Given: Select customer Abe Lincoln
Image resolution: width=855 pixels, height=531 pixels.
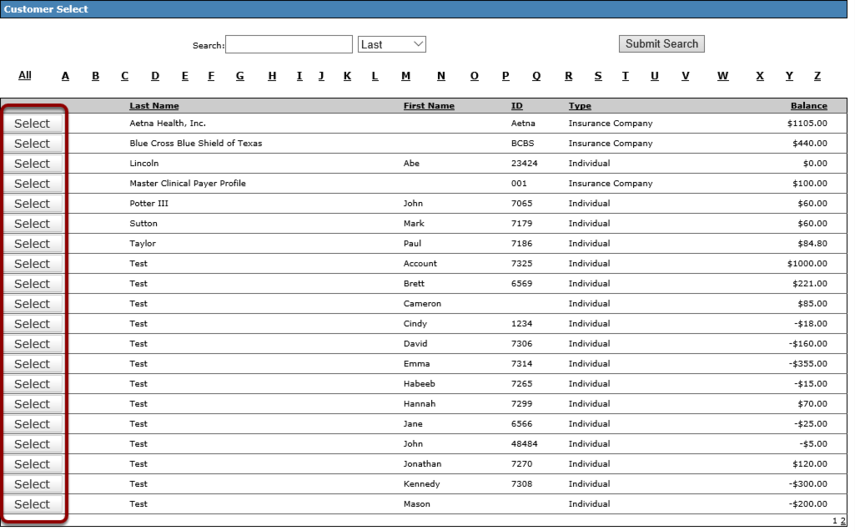Looking at the screenshot, I should click(x=32, y=164).
